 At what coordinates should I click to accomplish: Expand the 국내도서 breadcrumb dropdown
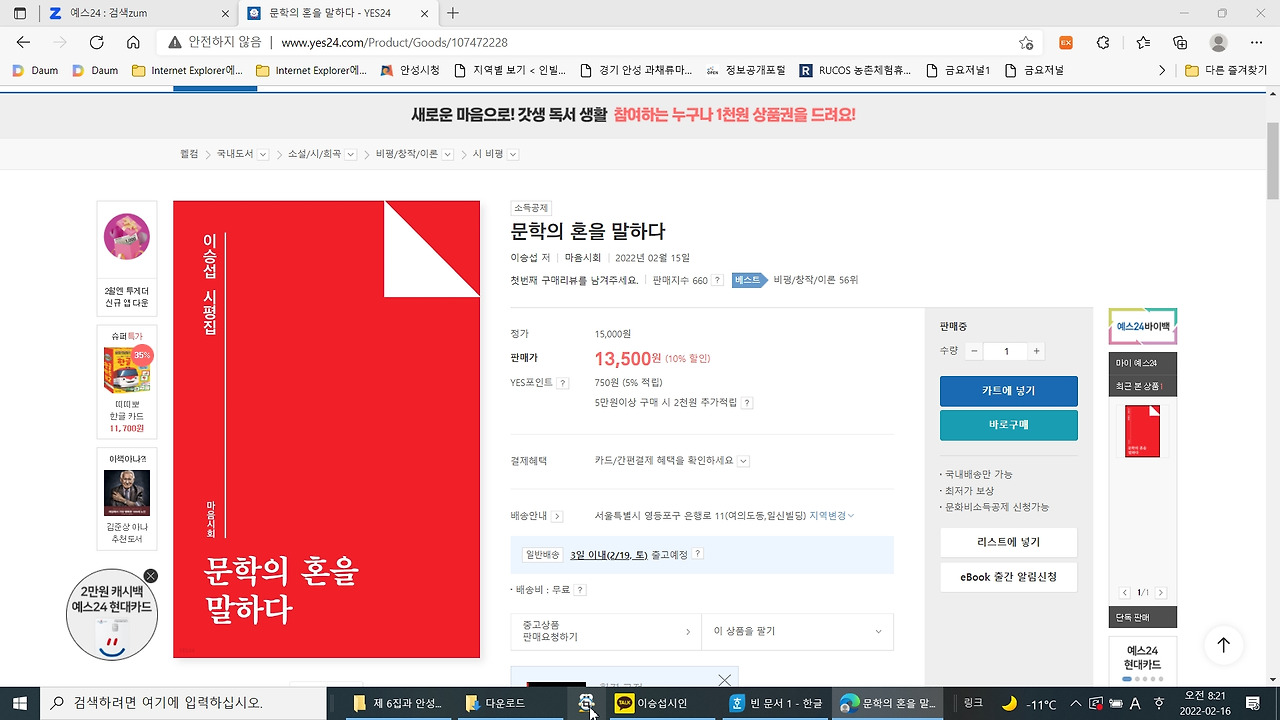coord(262,154)
